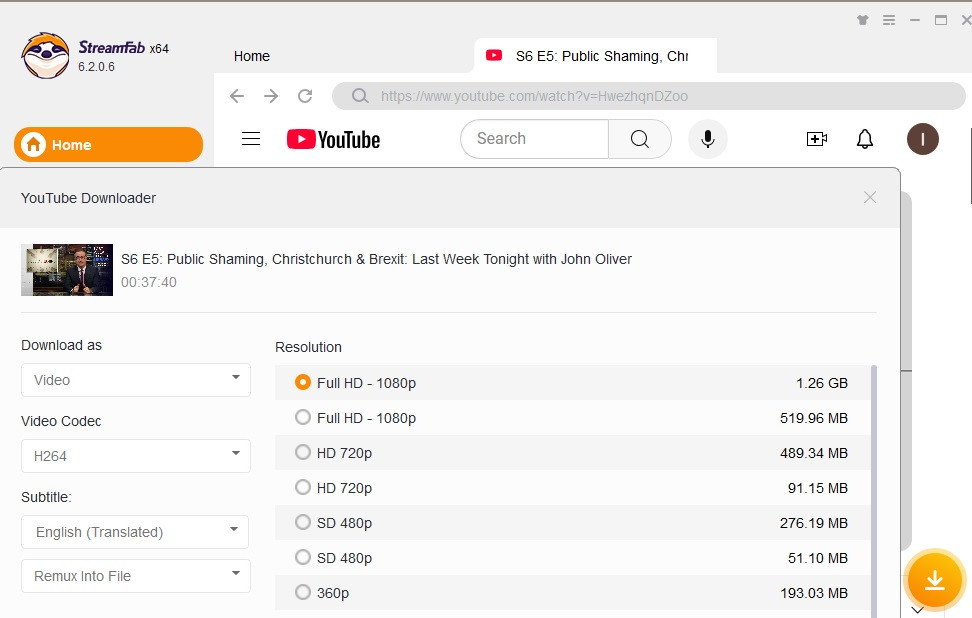Click the 519.96 MB file size

click(x=813, y=418)
